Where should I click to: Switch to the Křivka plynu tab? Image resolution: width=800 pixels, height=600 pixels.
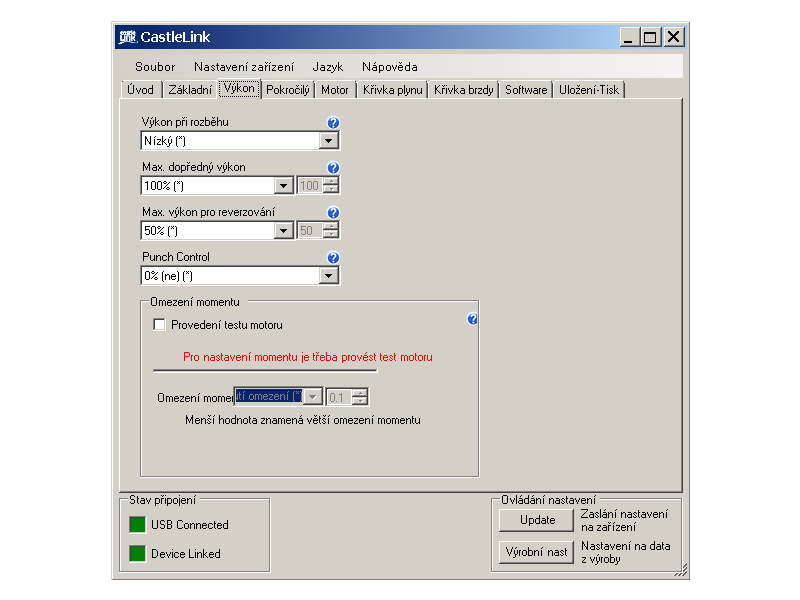[392, 90]
